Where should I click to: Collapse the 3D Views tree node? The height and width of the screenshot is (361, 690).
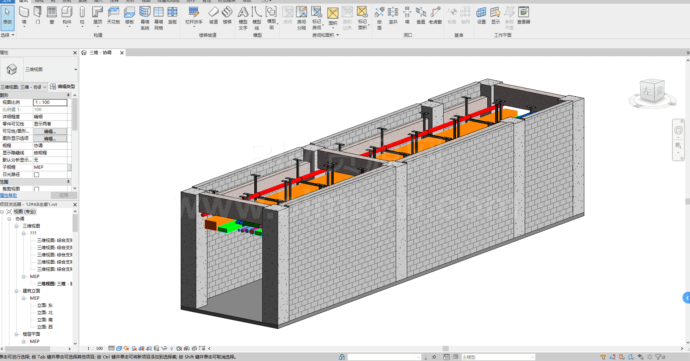[17, 226]
